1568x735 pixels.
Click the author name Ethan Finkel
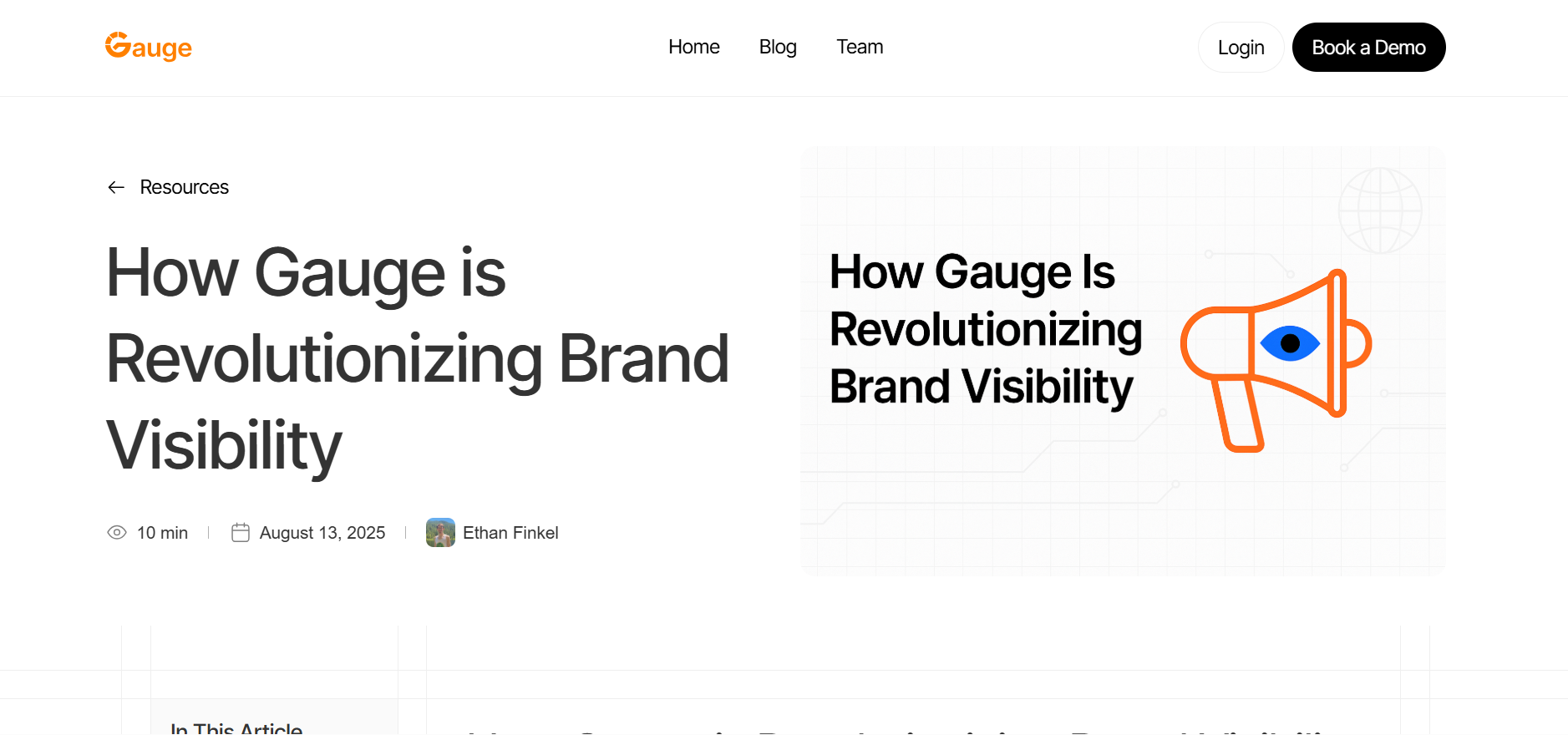point(510,533)
